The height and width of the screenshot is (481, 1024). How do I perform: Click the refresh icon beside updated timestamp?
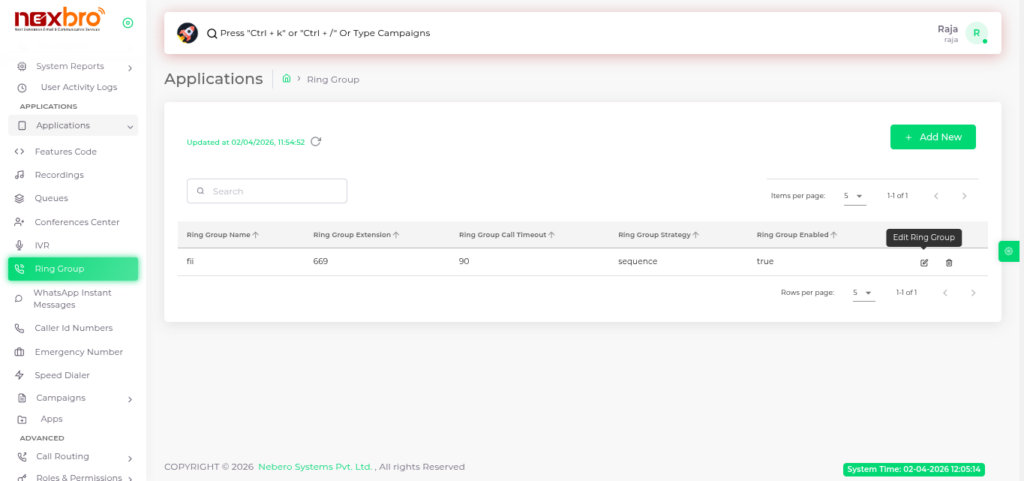pyautogui.click(x=316, y=142)
